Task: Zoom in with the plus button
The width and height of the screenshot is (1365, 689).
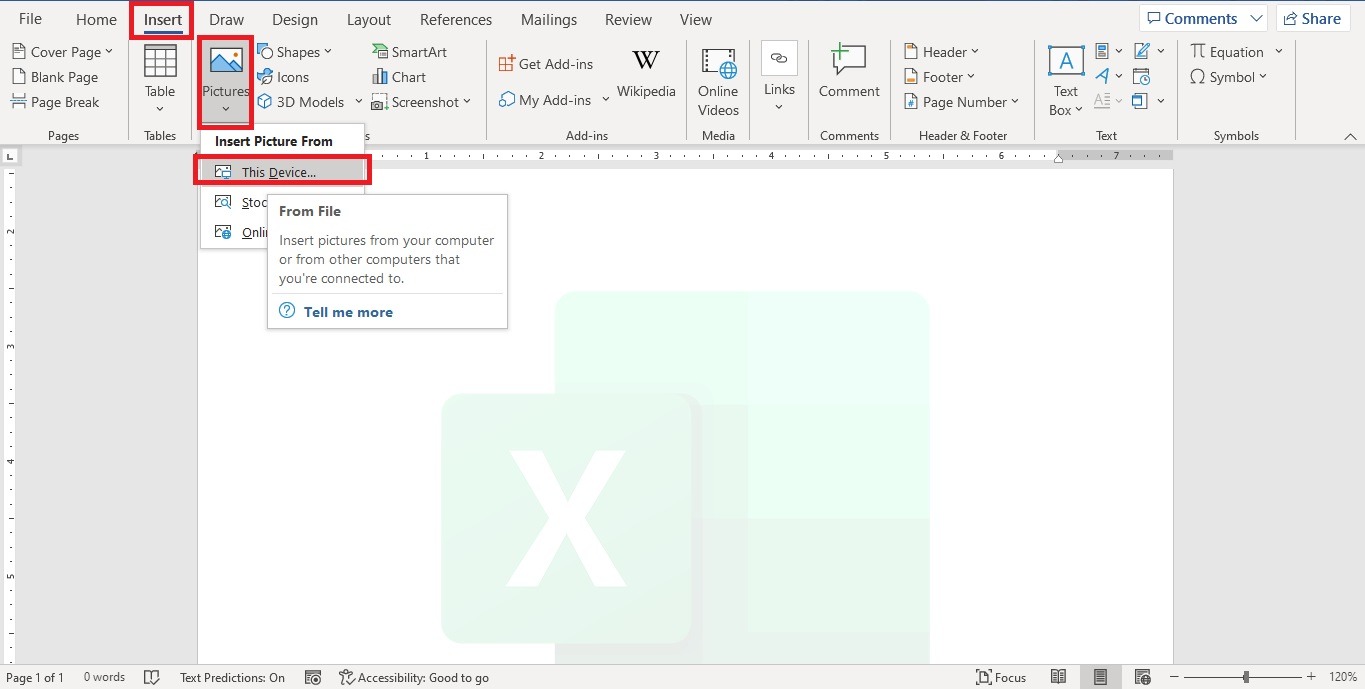Action: tap(1311, 677)
